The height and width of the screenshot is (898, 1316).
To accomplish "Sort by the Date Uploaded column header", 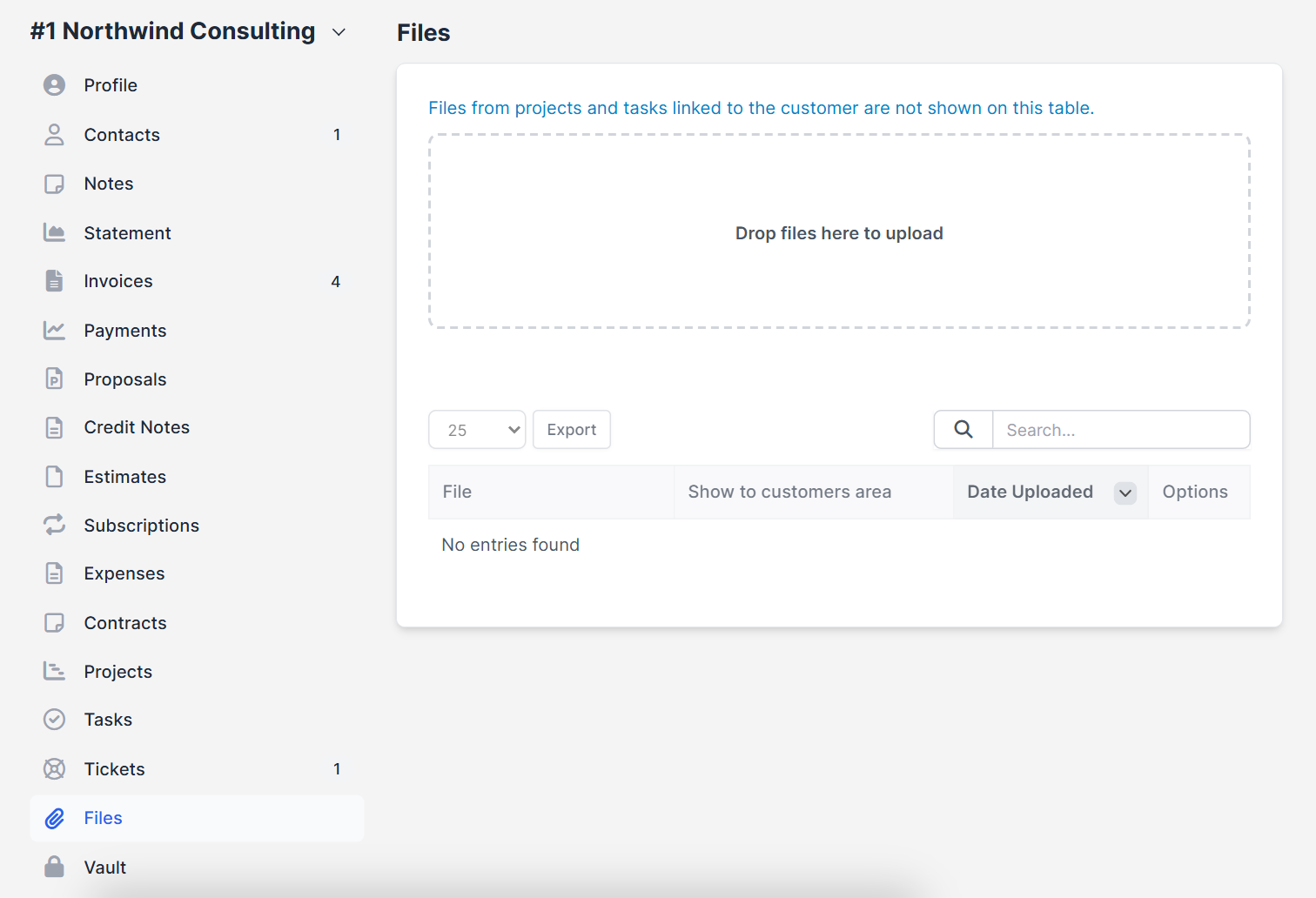I will [x=1051, y=493].
